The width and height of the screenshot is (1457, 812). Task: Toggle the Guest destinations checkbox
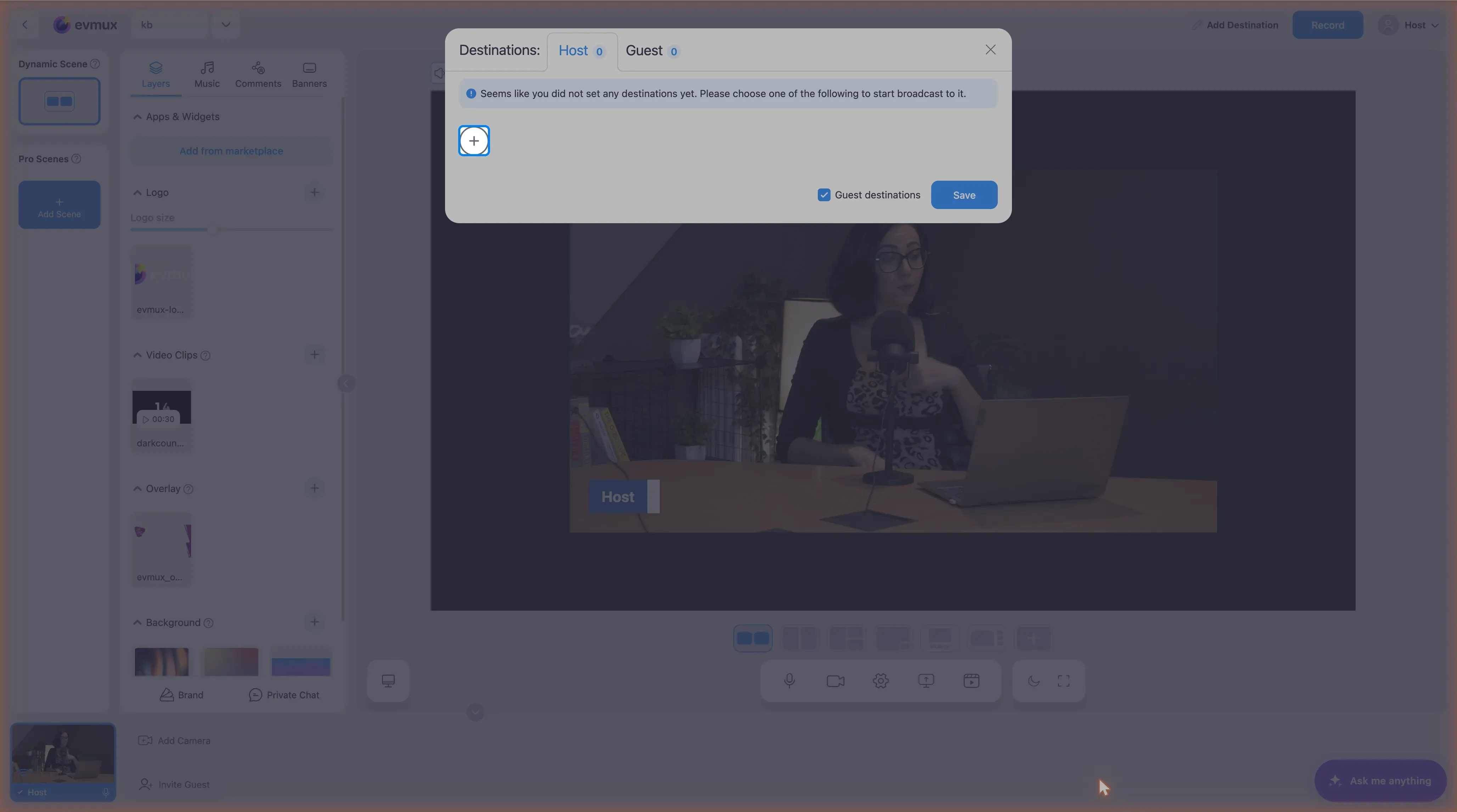pos(823,195)
